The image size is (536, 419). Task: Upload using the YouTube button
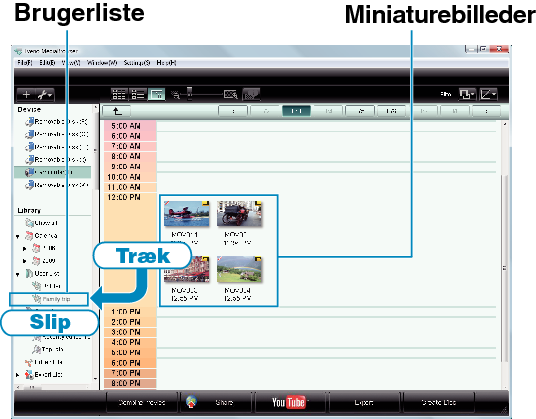[x=289, y=402]
